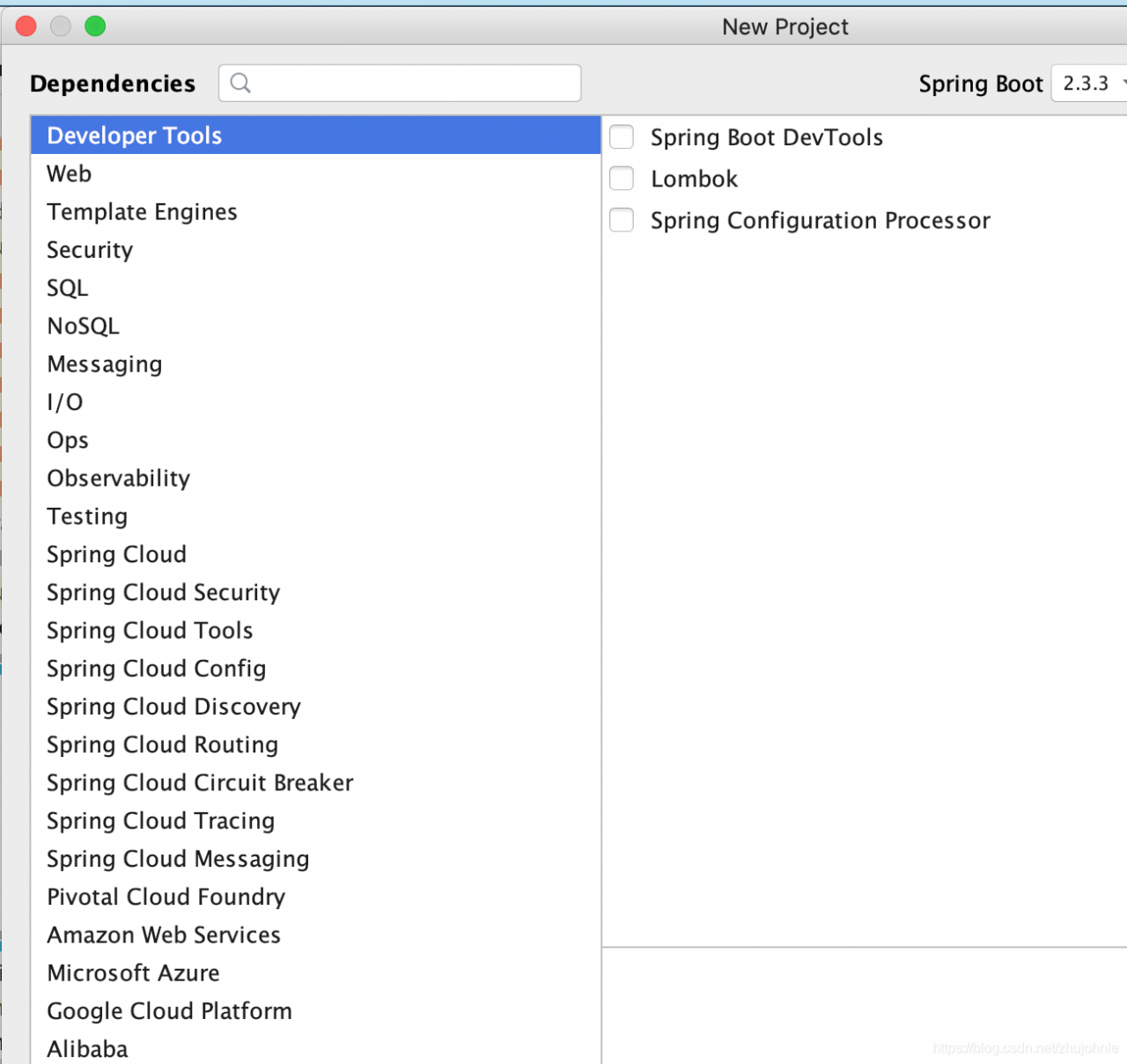Viewport: 1127px width, 1064px height.
Task: Open the Spring Boot version dropdown
Action: (1090, 84)
